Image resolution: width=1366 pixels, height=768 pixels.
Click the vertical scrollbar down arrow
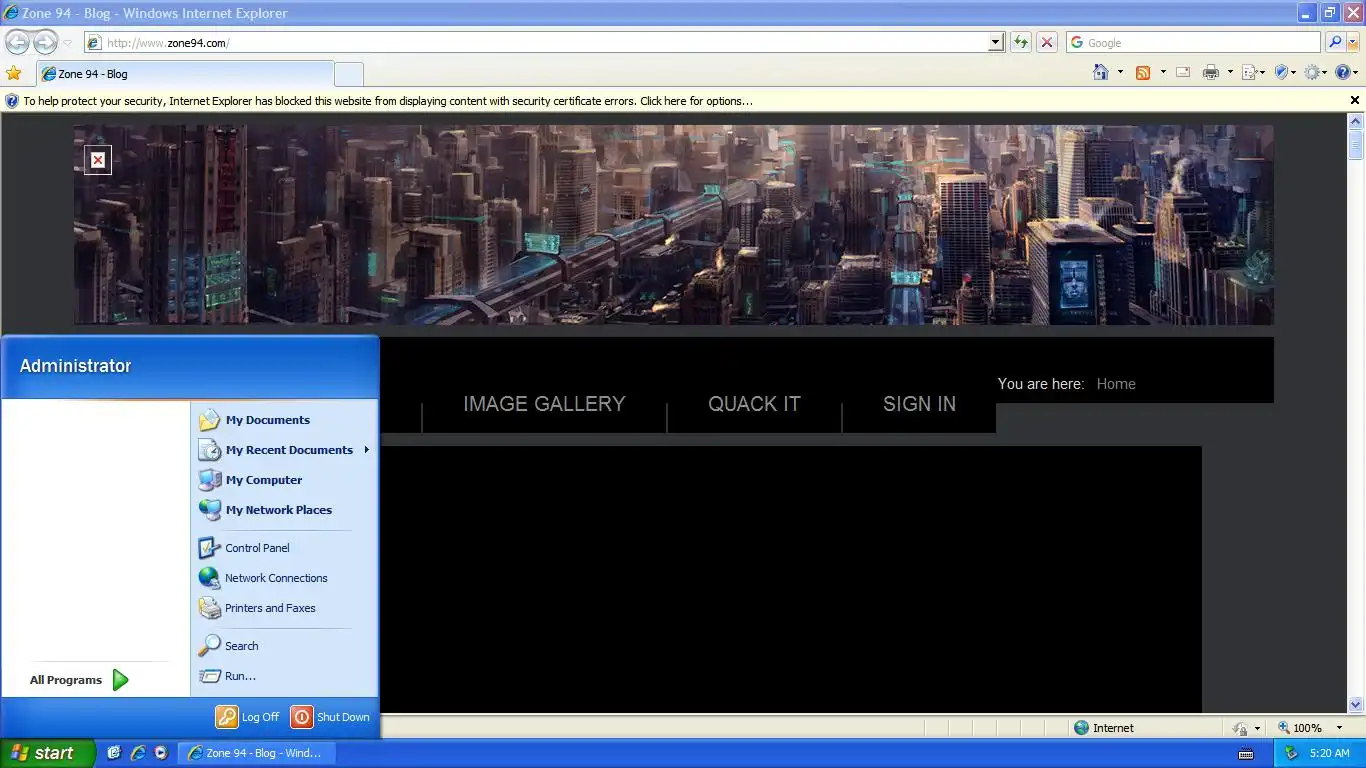click(1356, 704)
